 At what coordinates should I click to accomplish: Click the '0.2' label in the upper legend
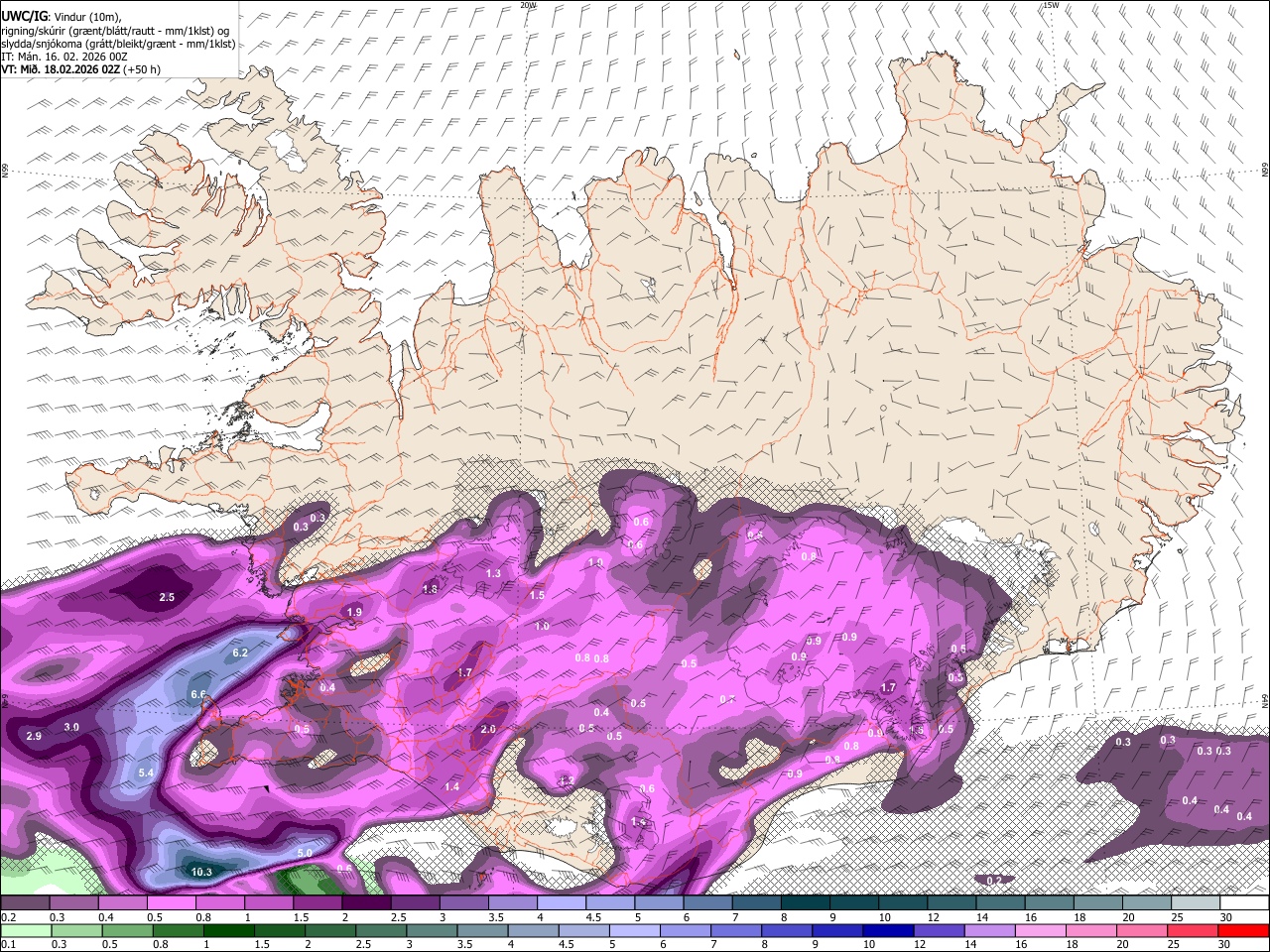click(x=9, y=917)
